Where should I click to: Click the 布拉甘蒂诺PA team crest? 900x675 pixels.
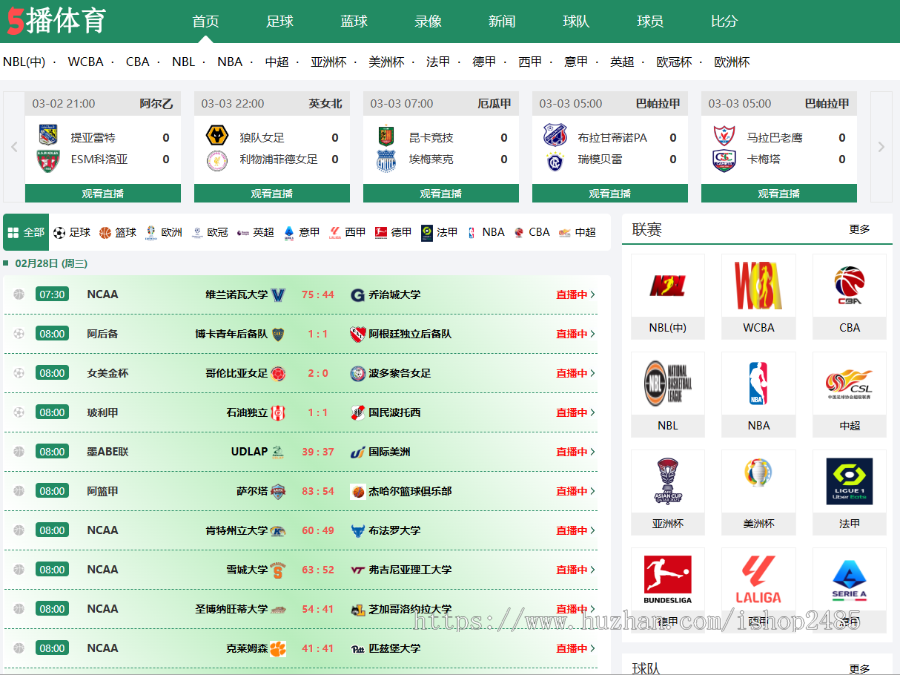pyautogui.click(x=555, y=135)
